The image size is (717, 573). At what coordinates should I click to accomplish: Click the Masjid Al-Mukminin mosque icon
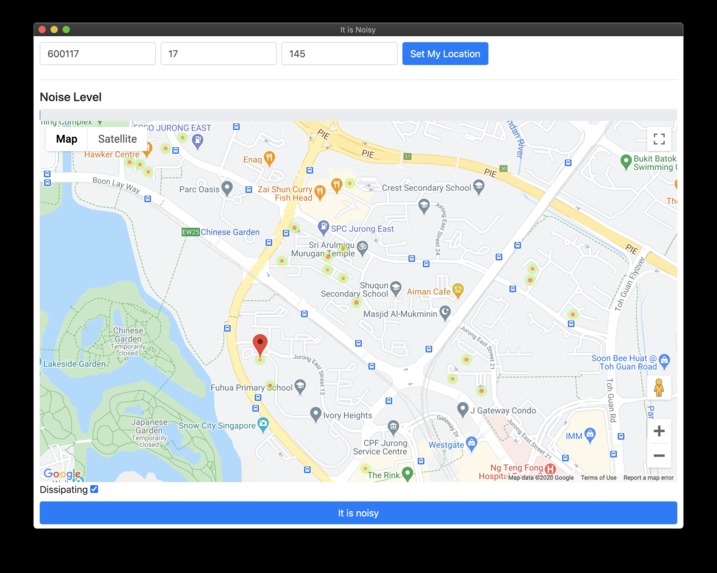pyautogui.click(x=445, y=313)
